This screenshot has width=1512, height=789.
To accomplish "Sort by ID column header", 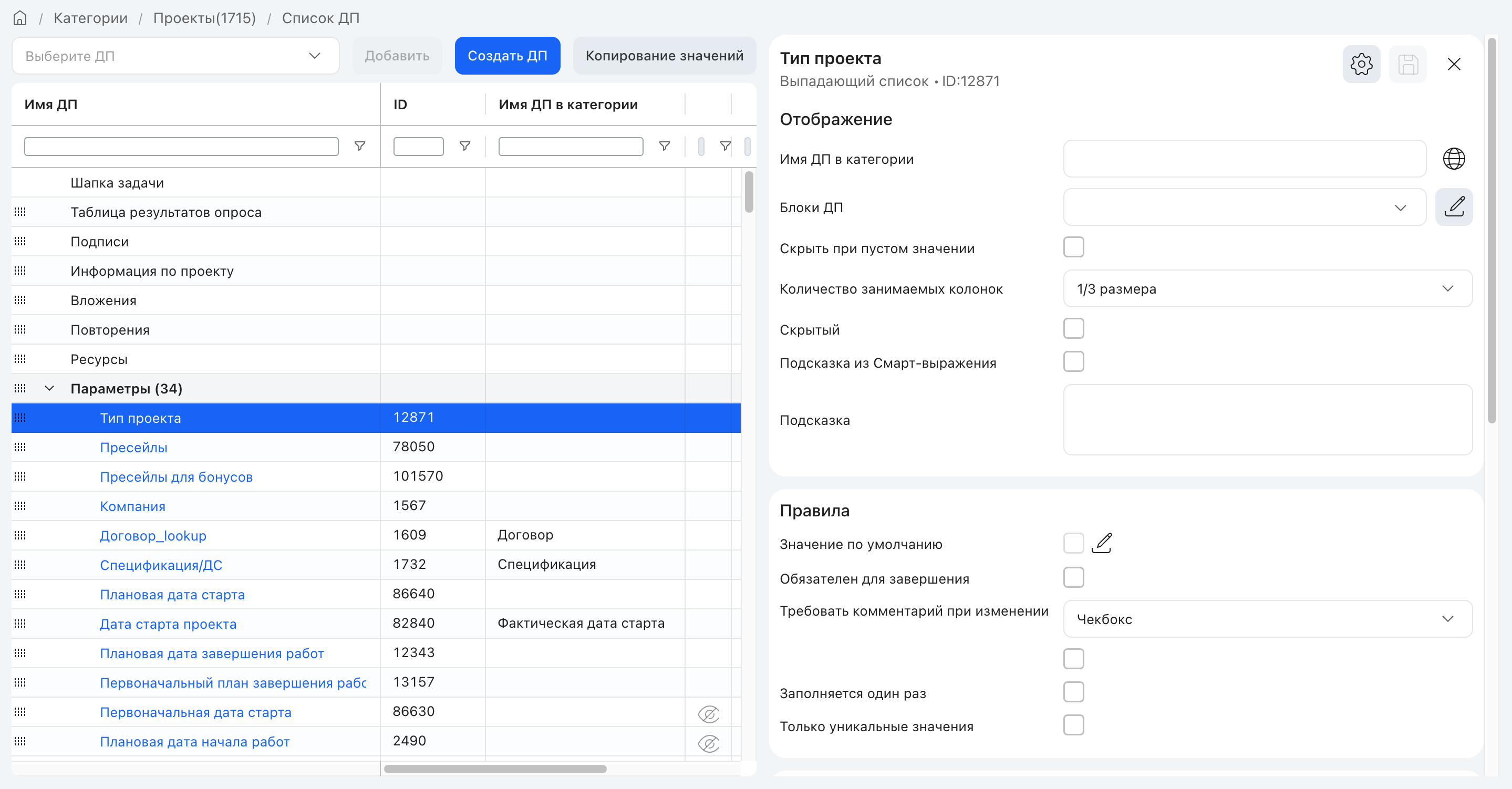I will [400, 105].
